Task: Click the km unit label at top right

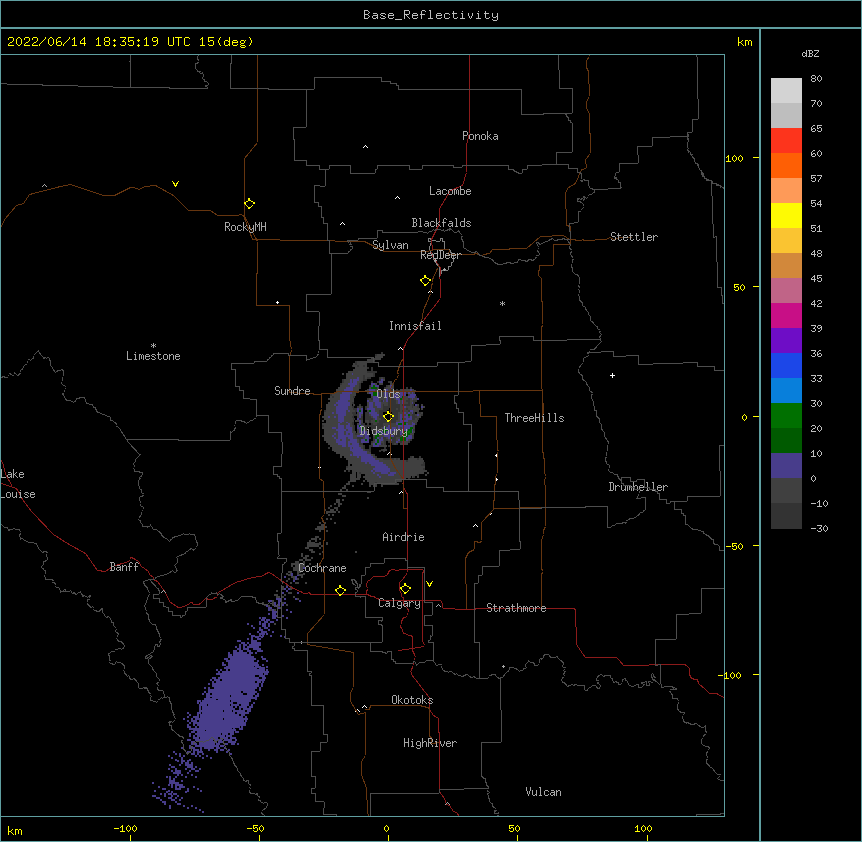Action: (x=744, y=42)
